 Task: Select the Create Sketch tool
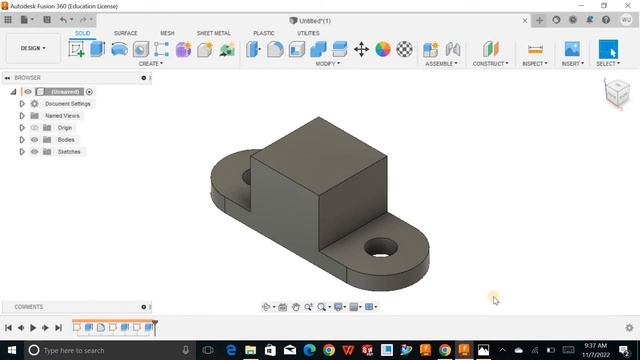pos(76,49)
